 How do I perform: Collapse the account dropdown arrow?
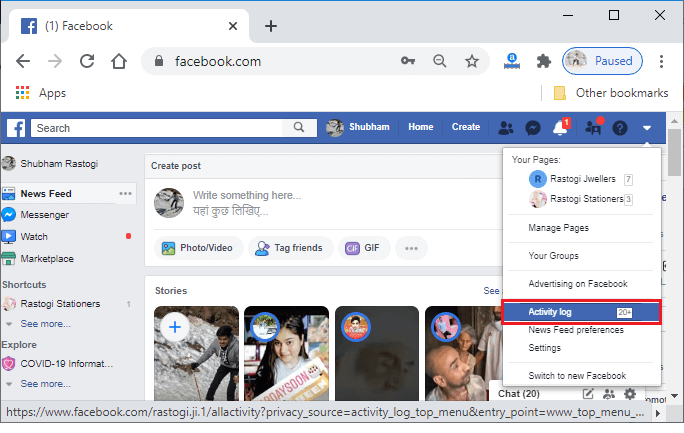coord(647,128)
